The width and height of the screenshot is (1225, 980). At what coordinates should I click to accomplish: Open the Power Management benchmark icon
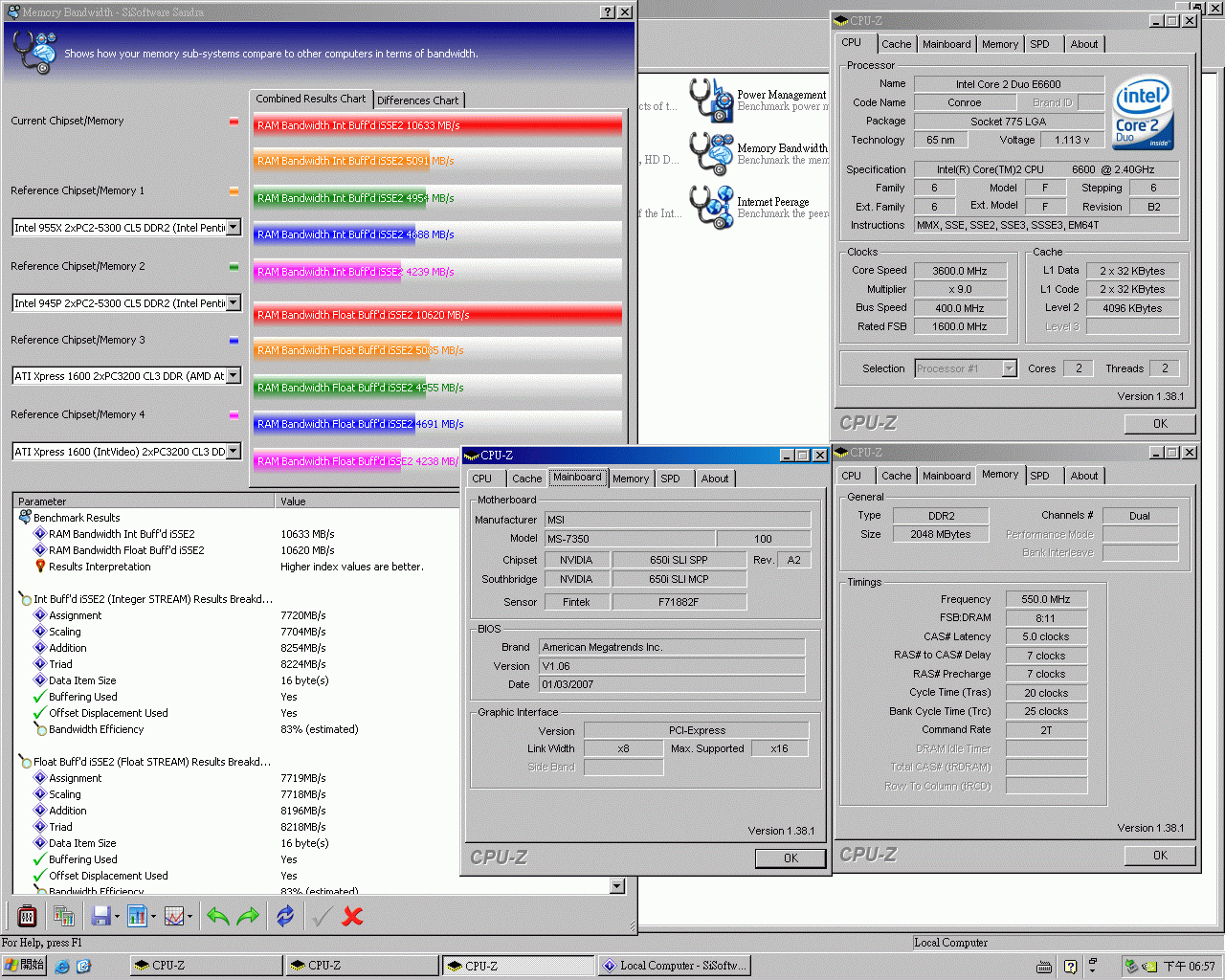tap(711, 100)
